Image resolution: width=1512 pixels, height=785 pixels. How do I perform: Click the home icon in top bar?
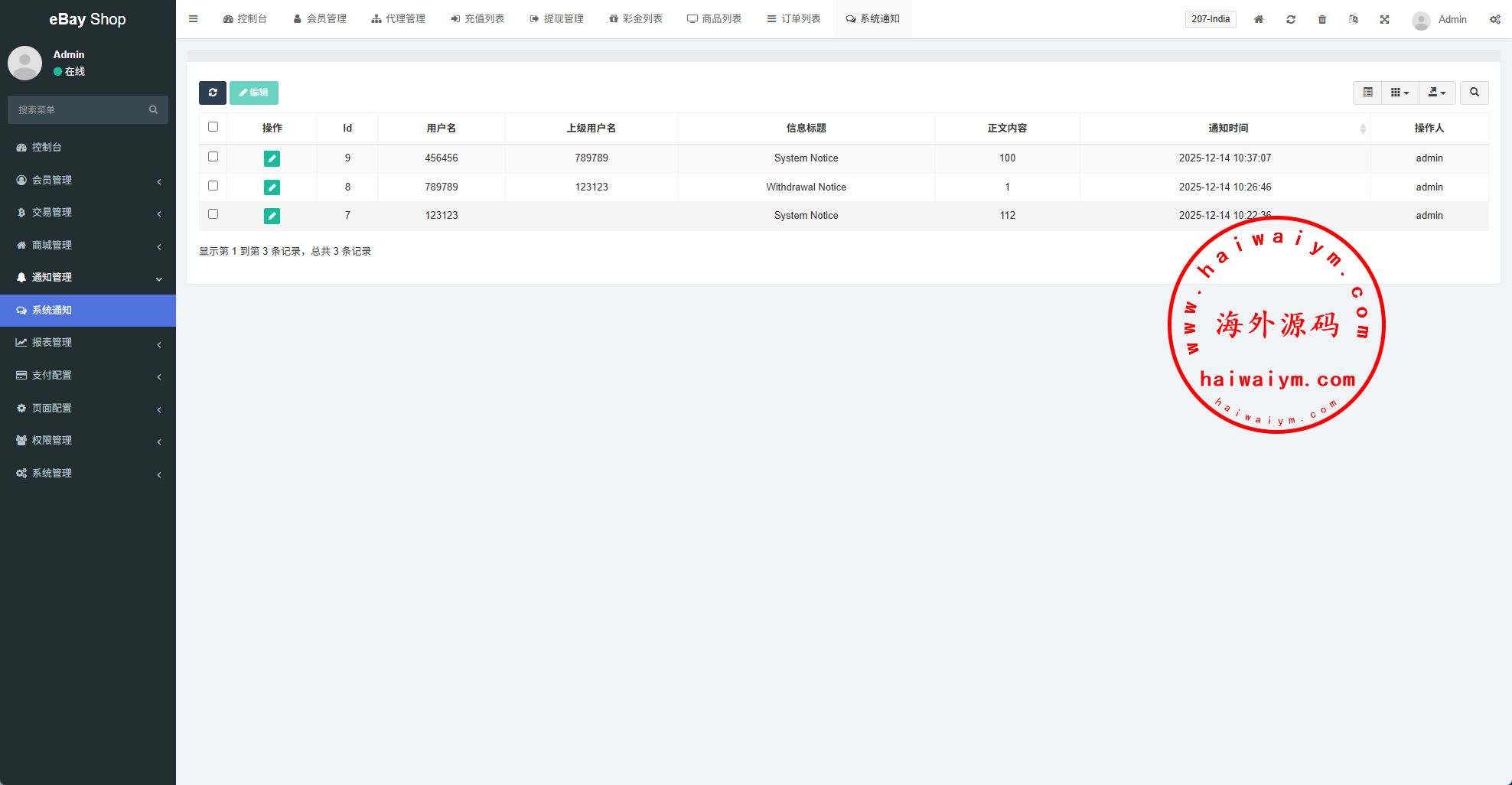click(x=1259, y=19)
